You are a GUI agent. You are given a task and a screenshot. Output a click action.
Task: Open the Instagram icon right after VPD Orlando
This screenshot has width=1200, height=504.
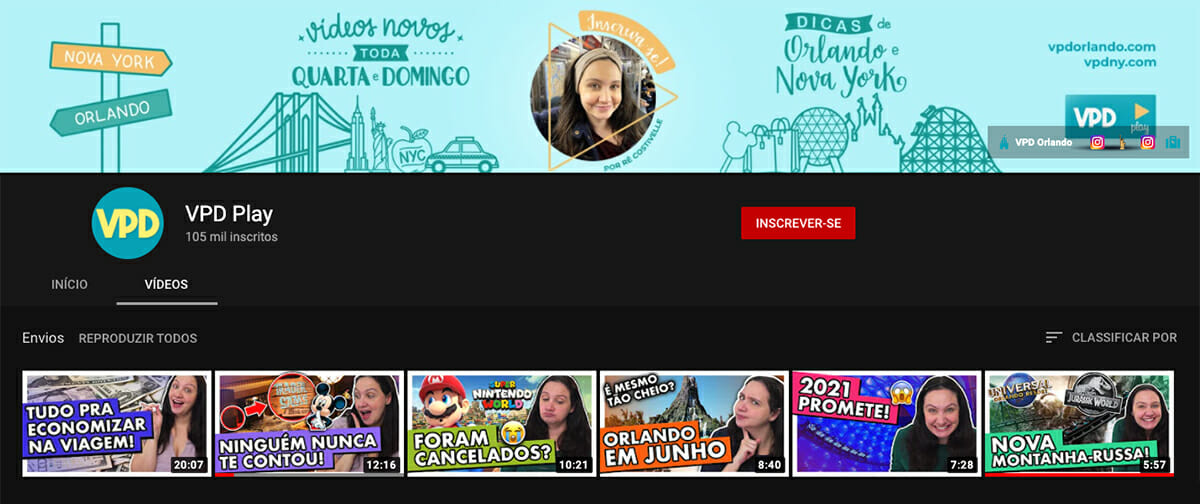[x=1097, y=142]
